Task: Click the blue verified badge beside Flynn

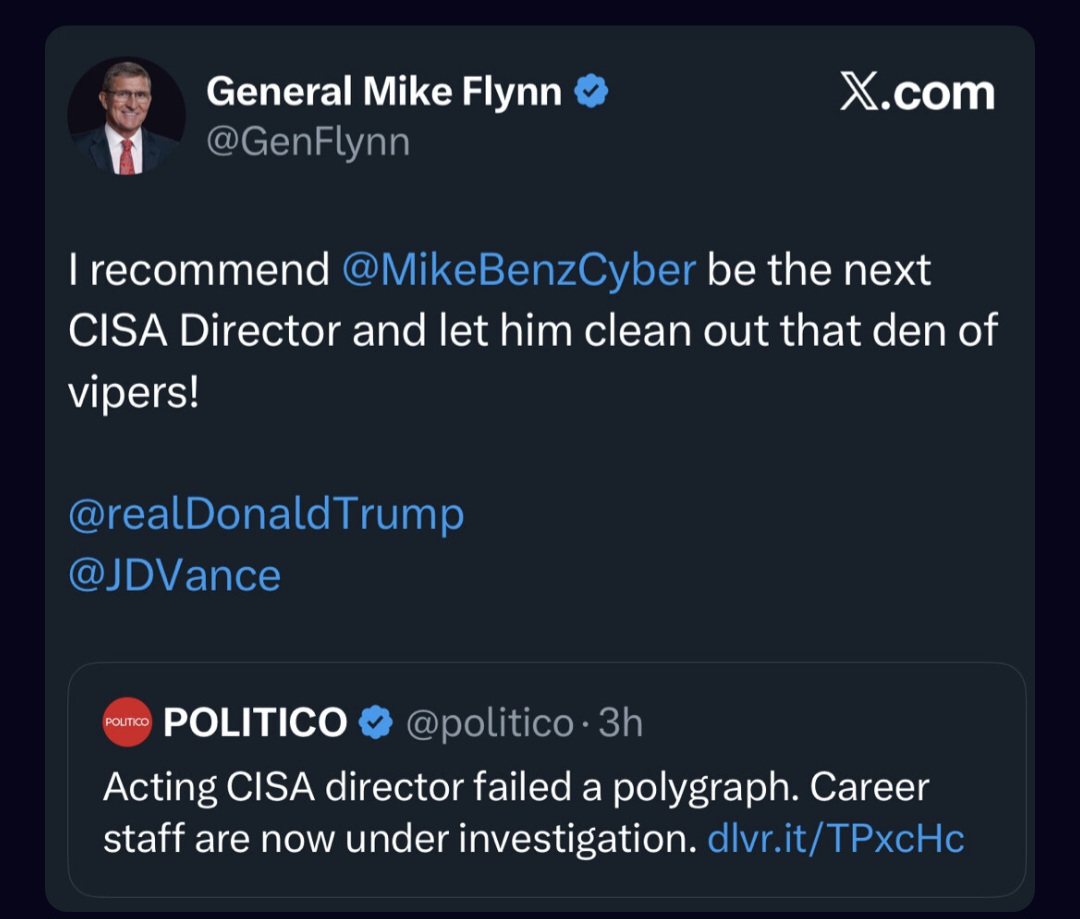Action: (x=592, y=93)
